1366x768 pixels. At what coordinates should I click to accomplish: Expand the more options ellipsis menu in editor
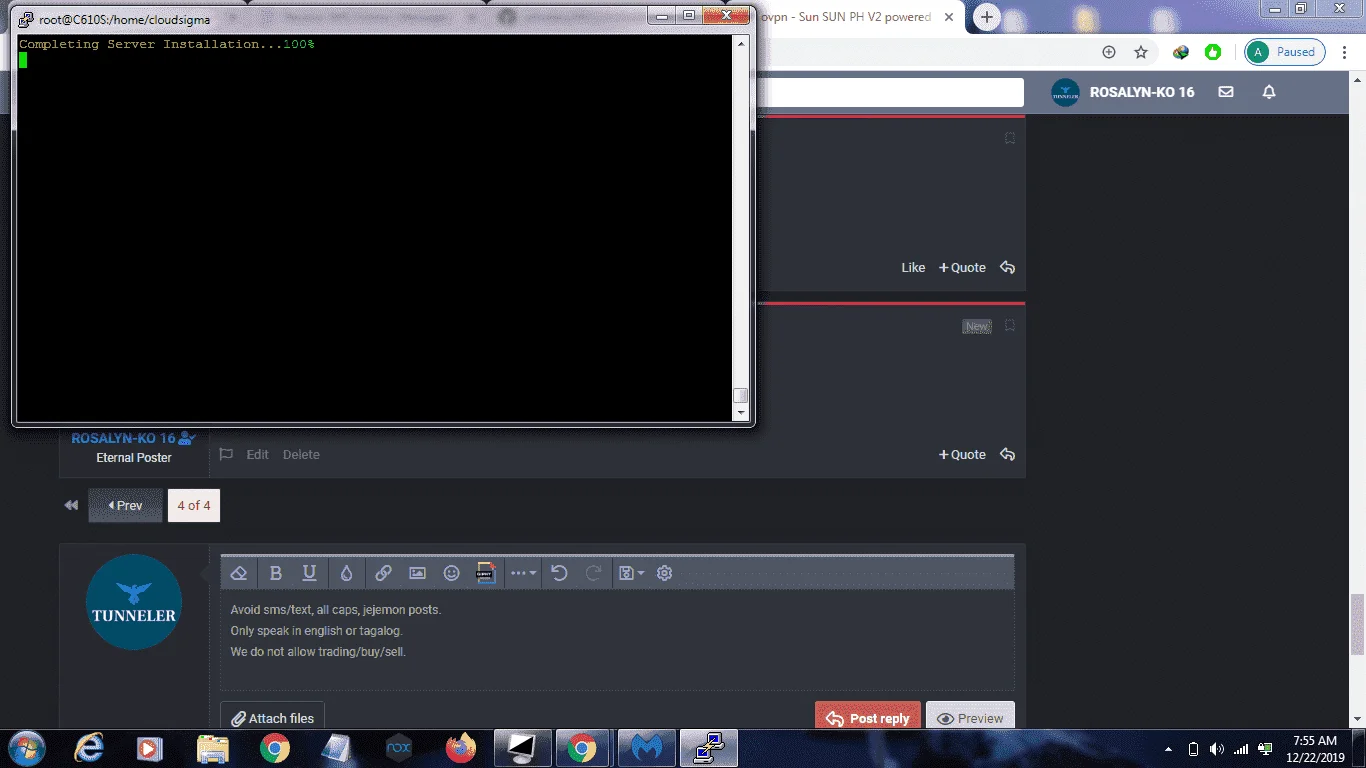click(523, 573)
